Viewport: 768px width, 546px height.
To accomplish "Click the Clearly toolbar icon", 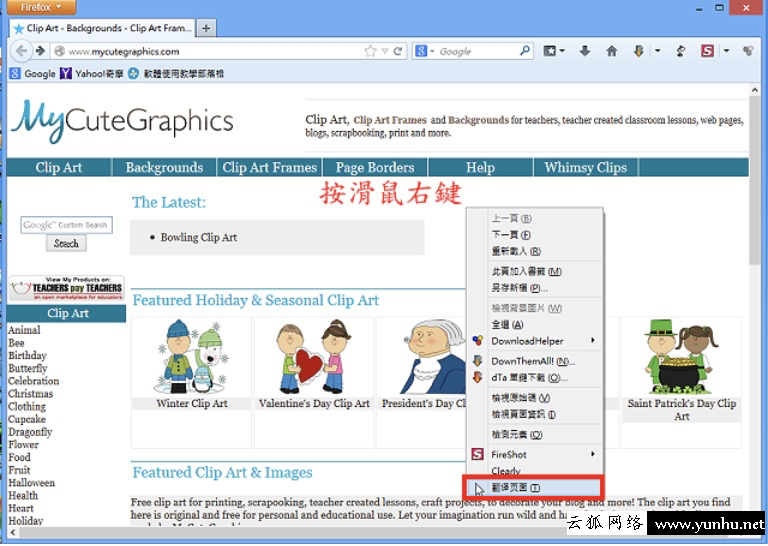I will click(x=680, y=51).
